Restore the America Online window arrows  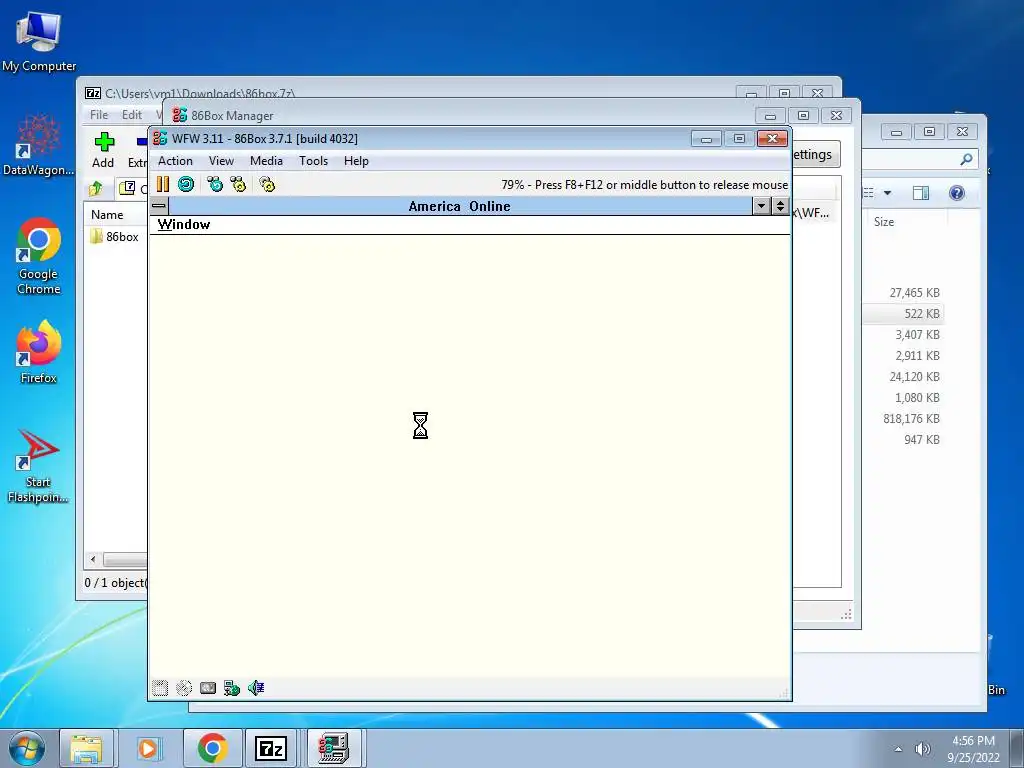(x=780, y=206)
